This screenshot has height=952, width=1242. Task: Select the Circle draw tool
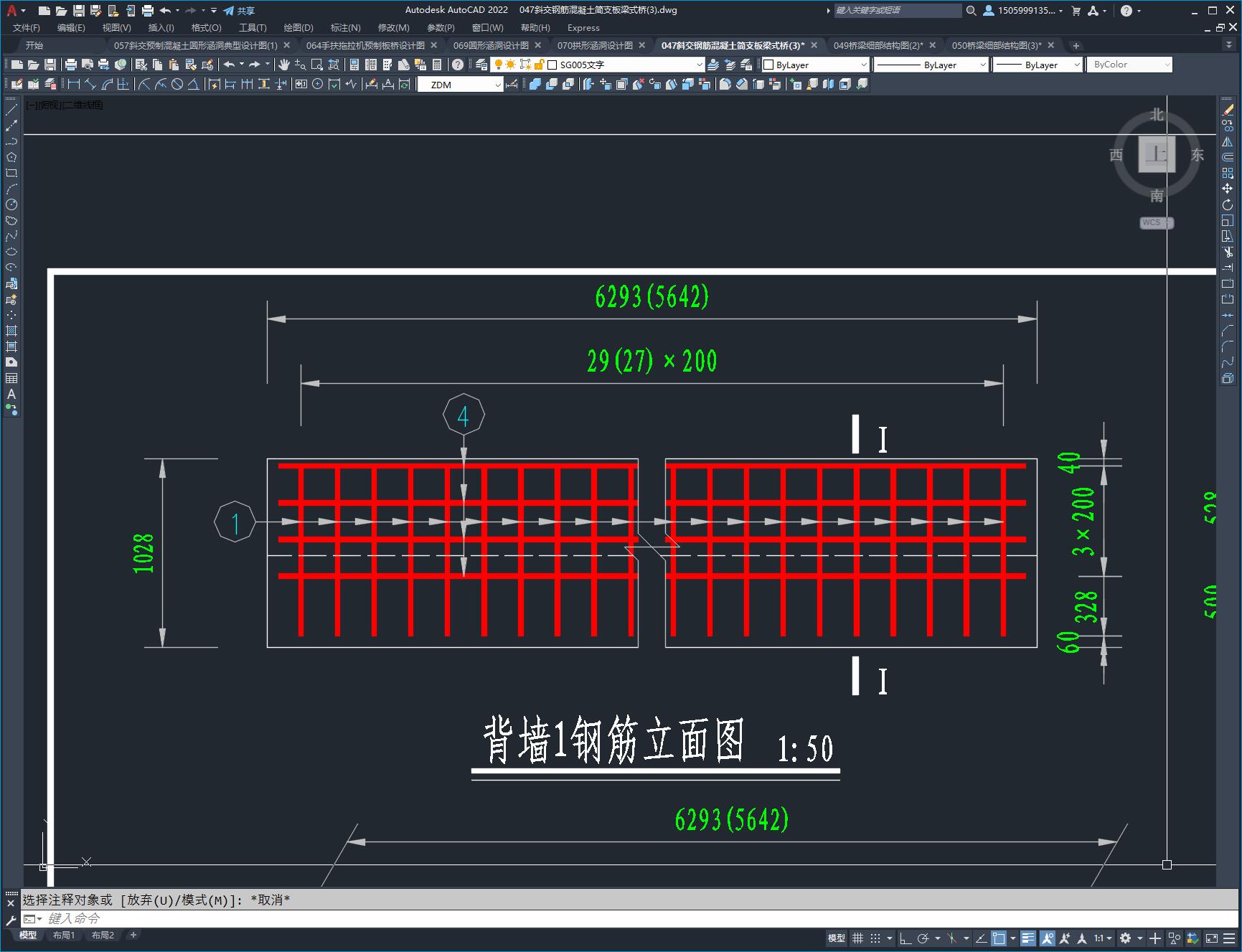[x=11, y=204]
